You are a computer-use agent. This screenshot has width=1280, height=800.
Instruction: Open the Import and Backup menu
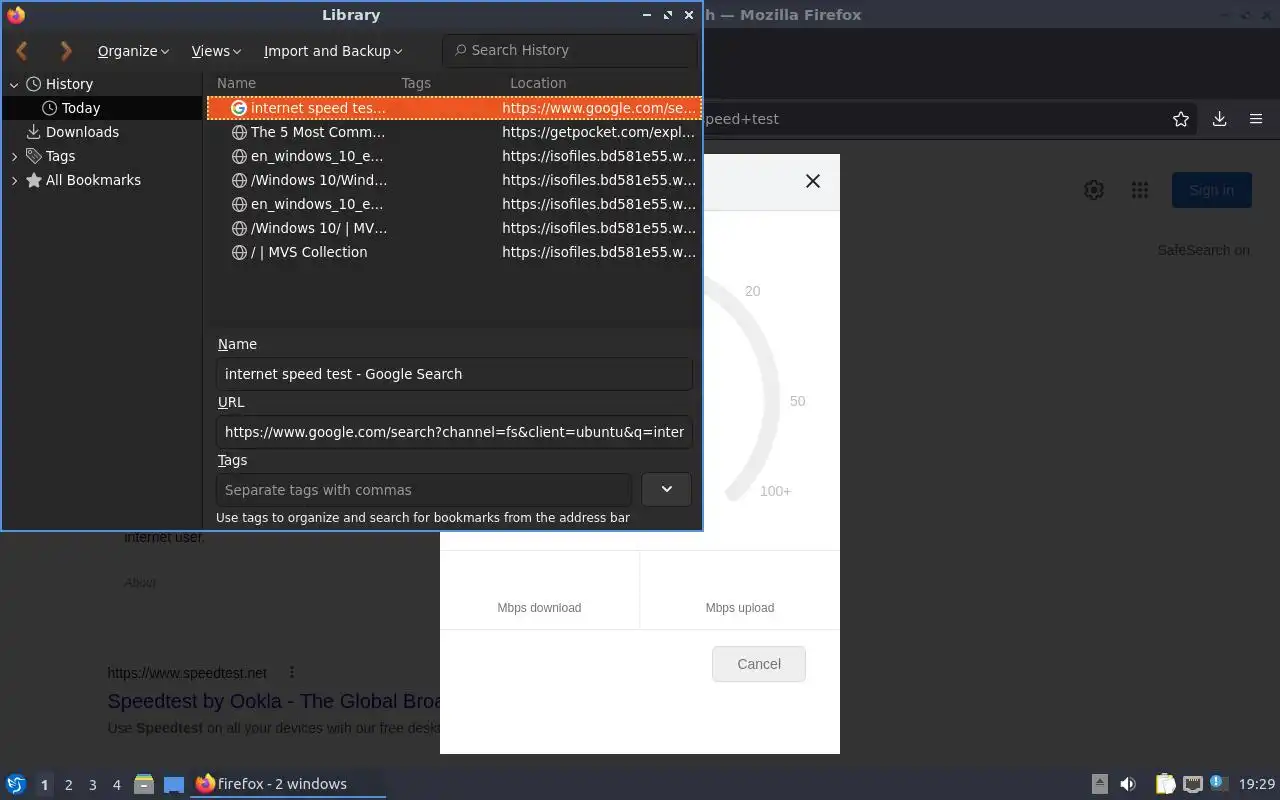point(333,51)
